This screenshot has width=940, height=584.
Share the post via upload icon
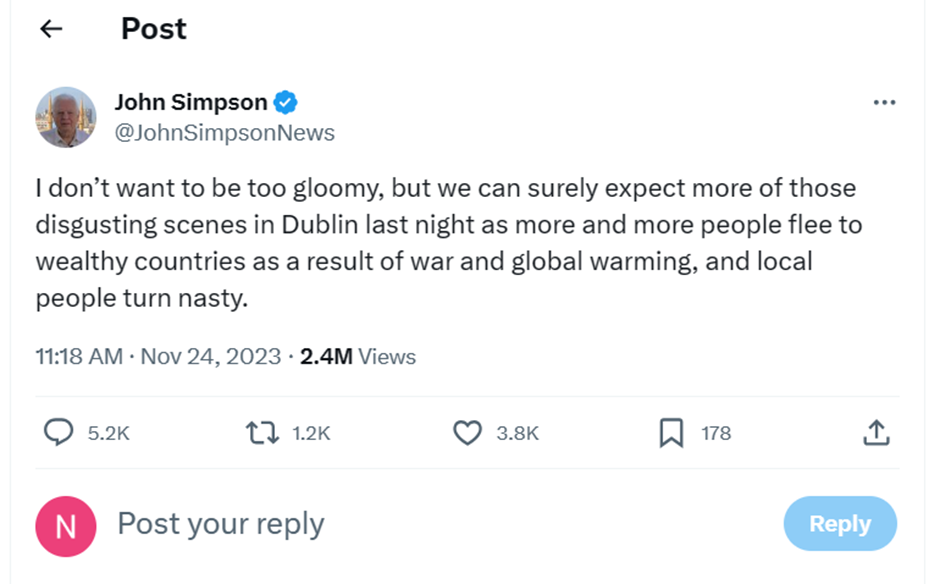pyautogui.click(x=875, y=432)
